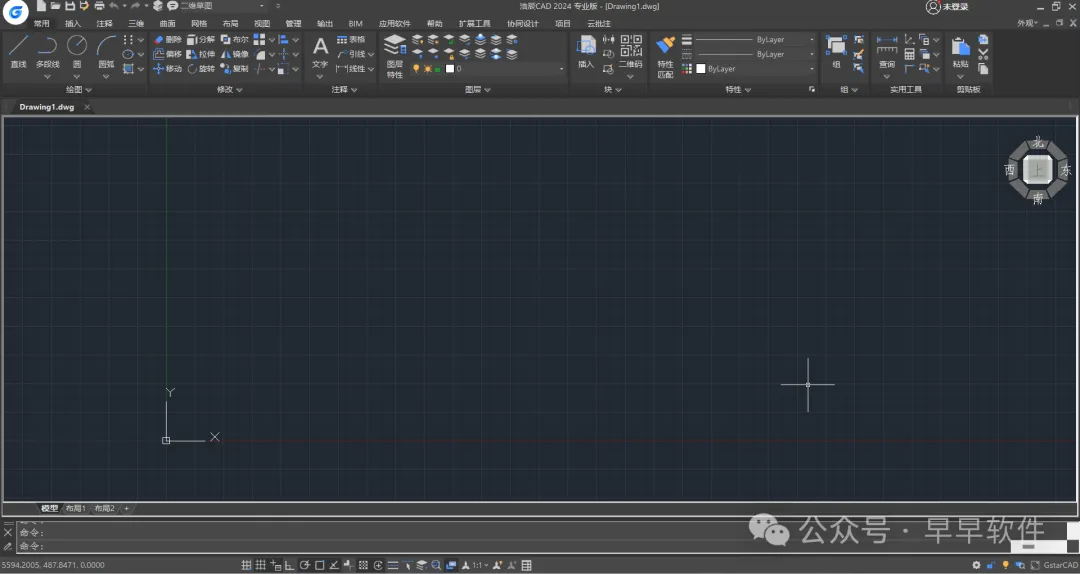Open the layer 0 dropdown list
This screenshot has height=574, width=1080.
tap(561, 69)
